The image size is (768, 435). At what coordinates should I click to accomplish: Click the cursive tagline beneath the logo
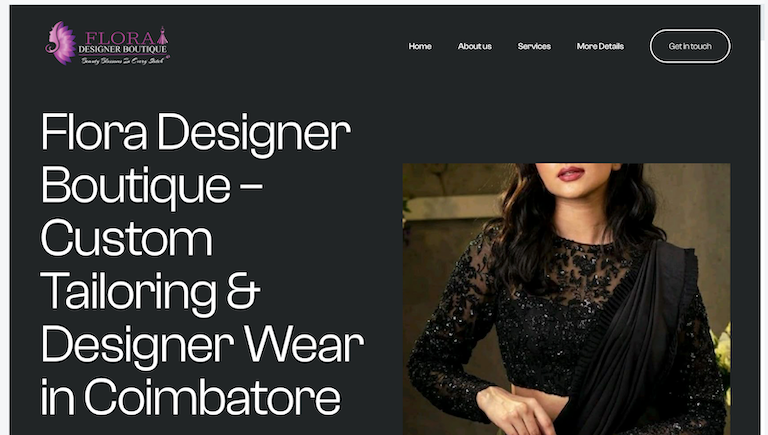tap(124, 61)
